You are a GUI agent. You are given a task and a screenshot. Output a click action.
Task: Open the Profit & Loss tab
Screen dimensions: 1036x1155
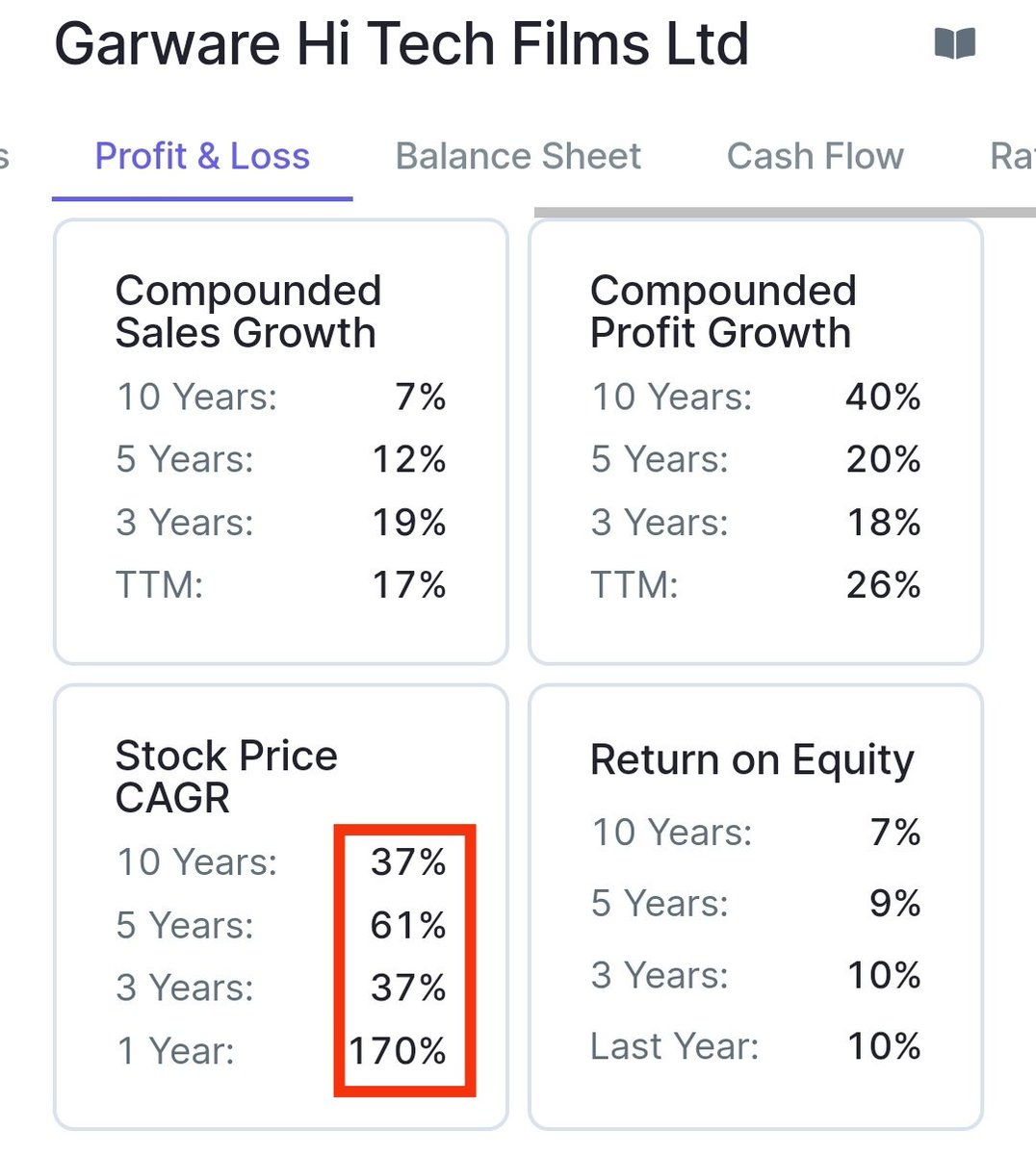pyautogui.click(x=202, y=156)
